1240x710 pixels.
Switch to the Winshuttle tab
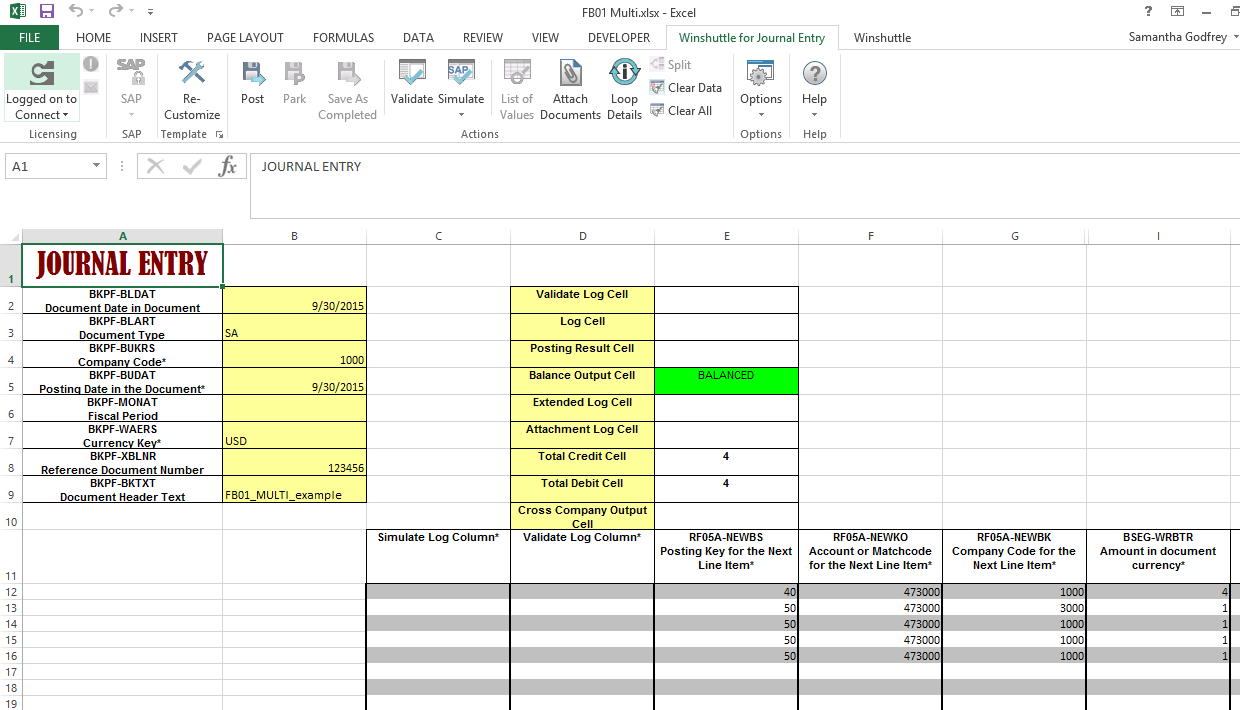pyautogui.click(x=882, y=38)
